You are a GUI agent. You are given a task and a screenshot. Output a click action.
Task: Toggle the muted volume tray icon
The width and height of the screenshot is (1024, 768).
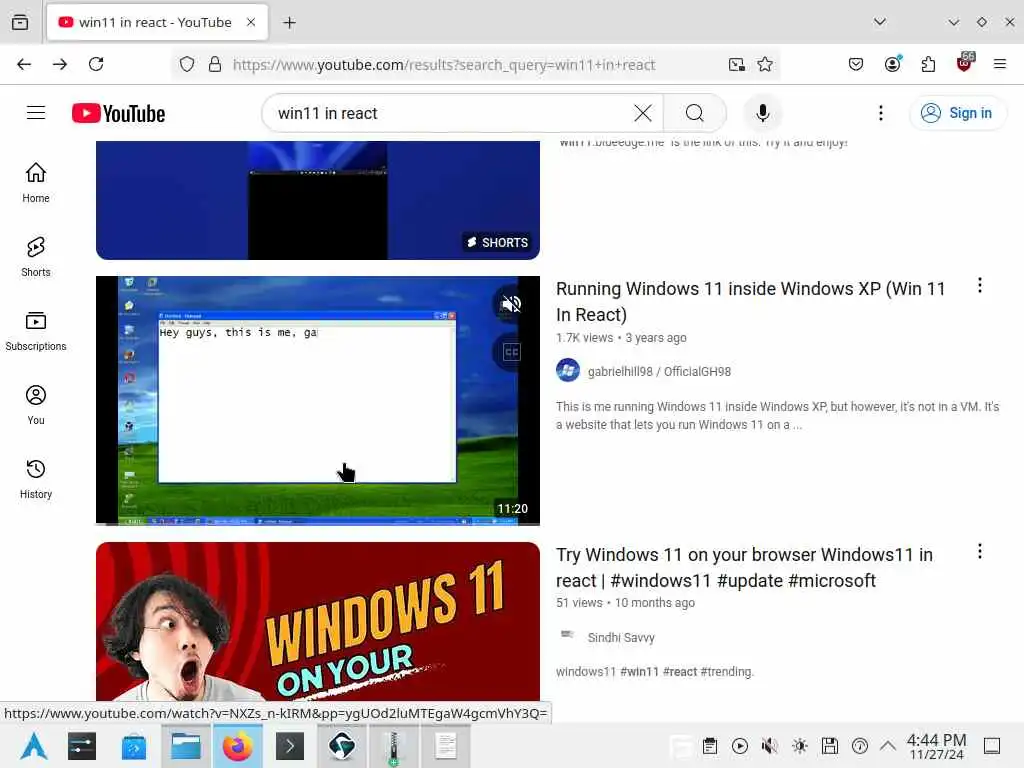click(x=769, y=746)
